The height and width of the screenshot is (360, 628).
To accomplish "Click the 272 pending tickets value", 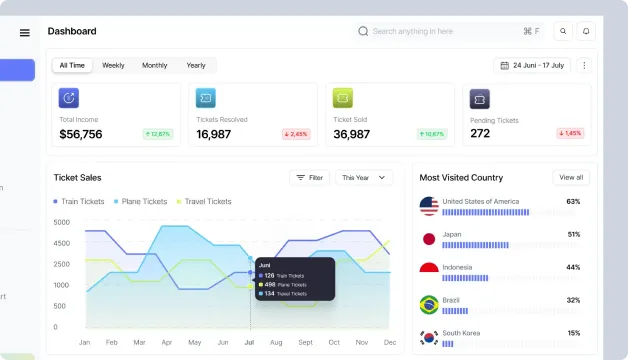I will tap(480, 133).
